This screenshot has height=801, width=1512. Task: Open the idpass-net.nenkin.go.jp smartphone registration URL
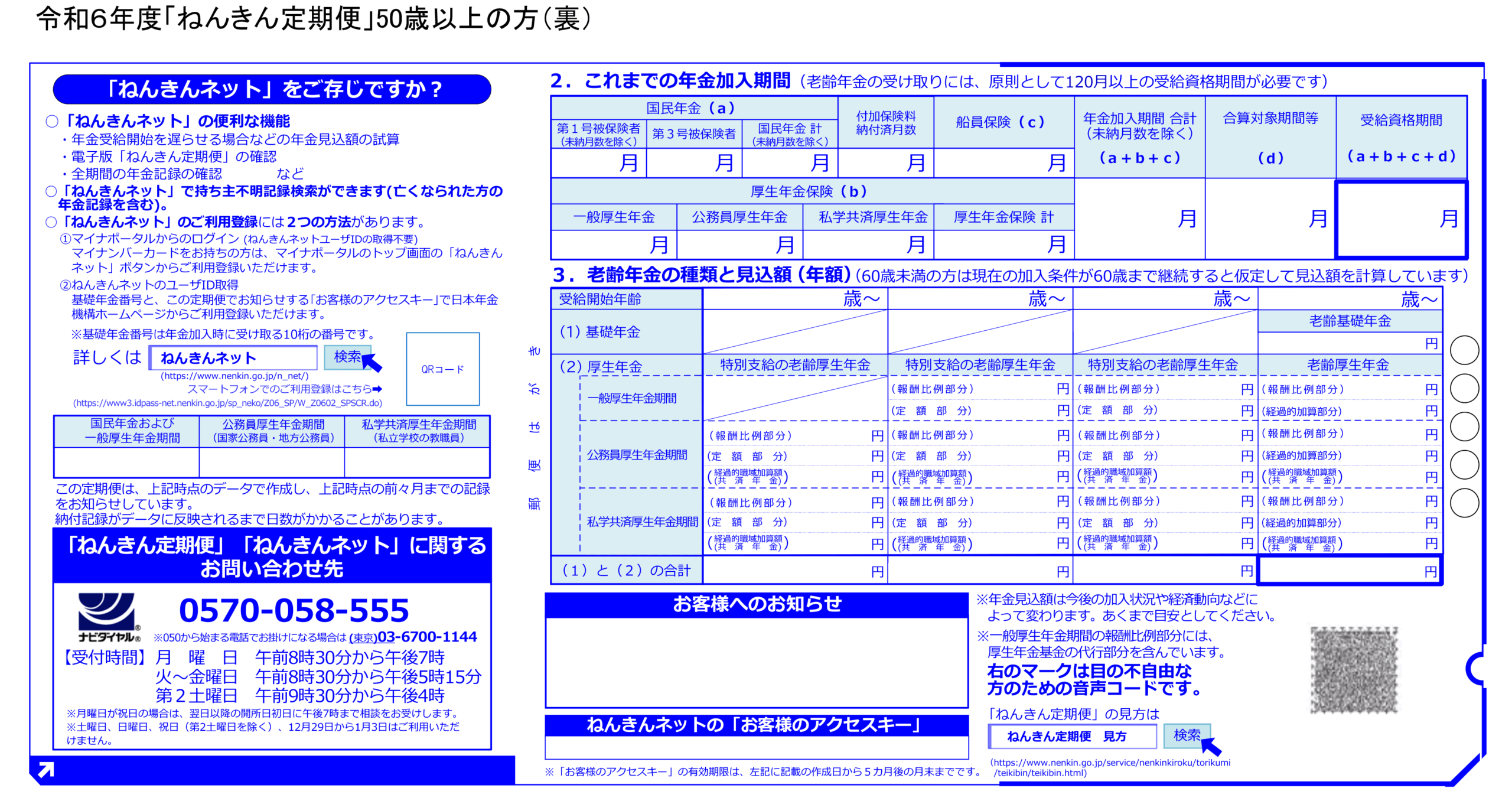[227, 403]
